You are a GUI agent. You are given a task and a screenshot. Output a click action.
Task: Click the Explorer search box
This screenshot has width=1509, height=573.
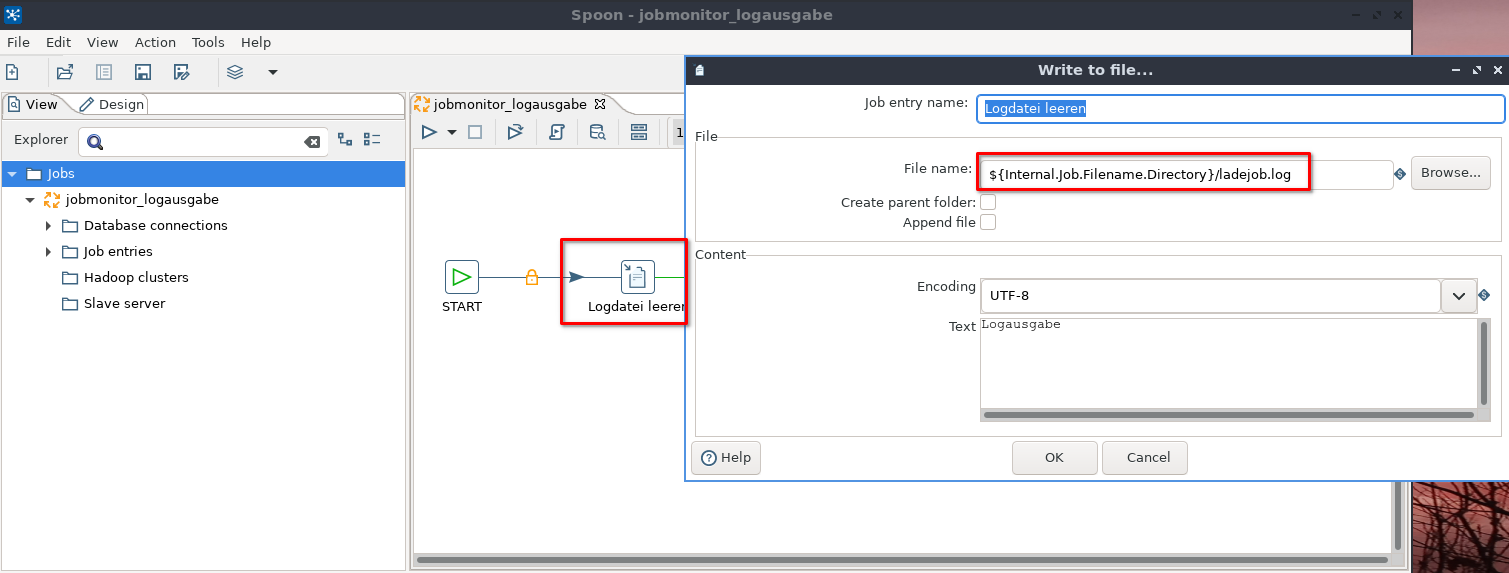(x=204, y=142)
